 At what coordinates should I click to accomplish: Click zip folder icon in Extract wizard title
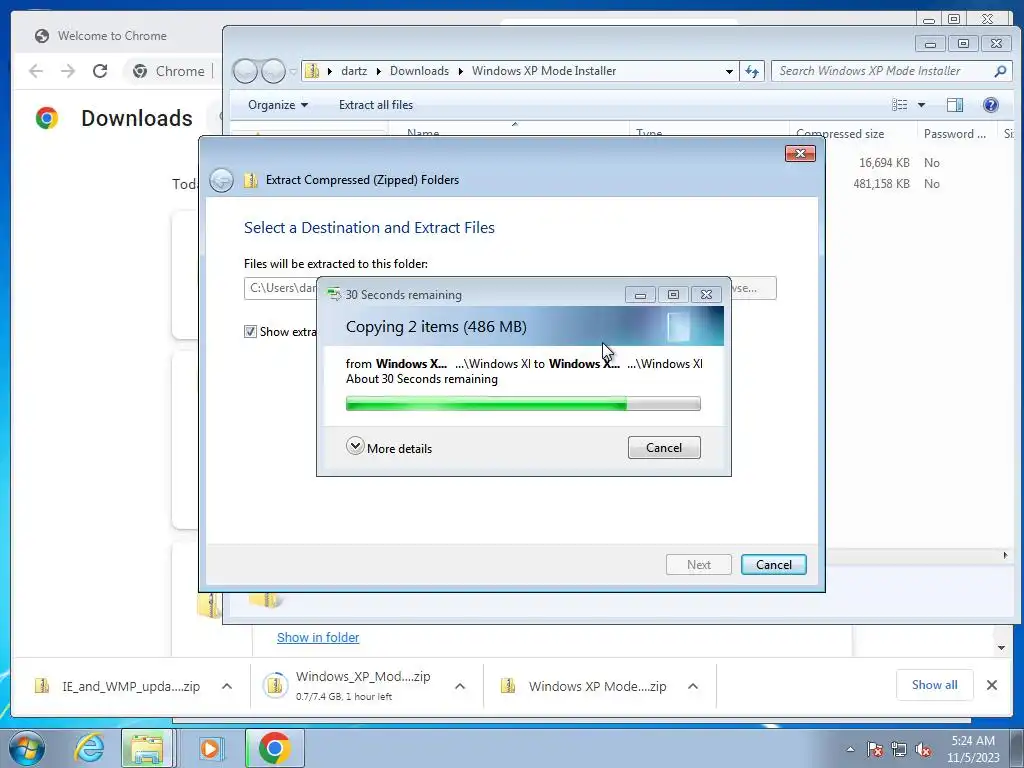(x=251, y=180)
